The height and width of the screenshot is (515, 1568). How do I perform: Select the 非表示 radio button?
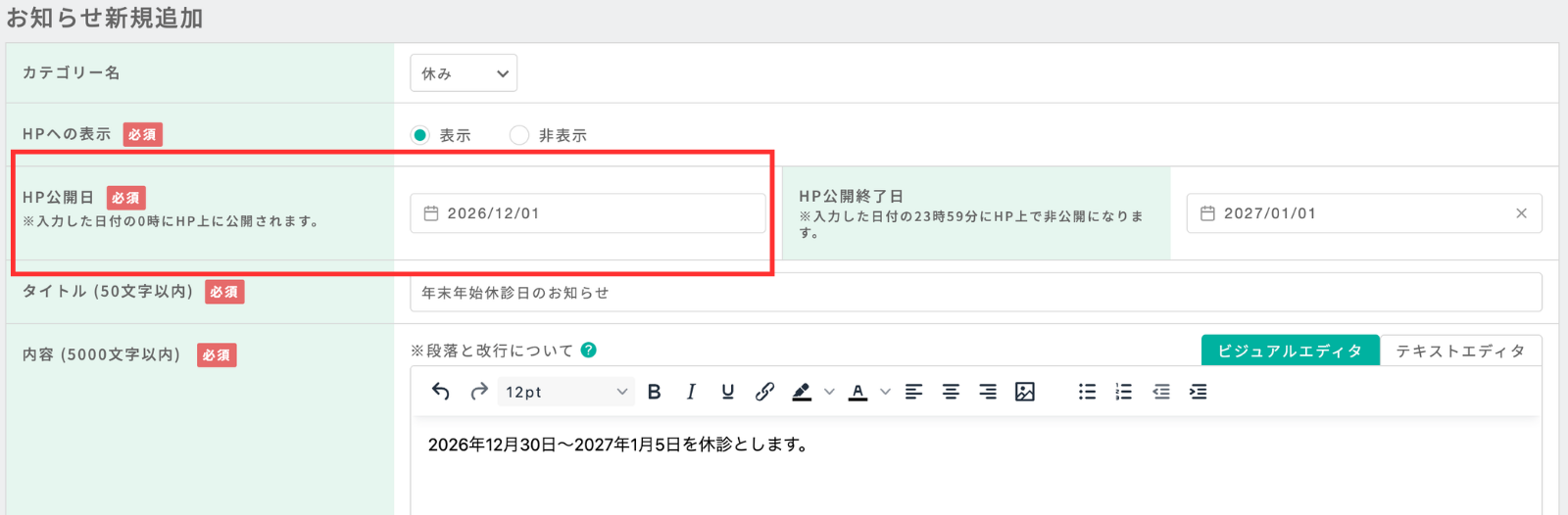click(x=519, y=135)
